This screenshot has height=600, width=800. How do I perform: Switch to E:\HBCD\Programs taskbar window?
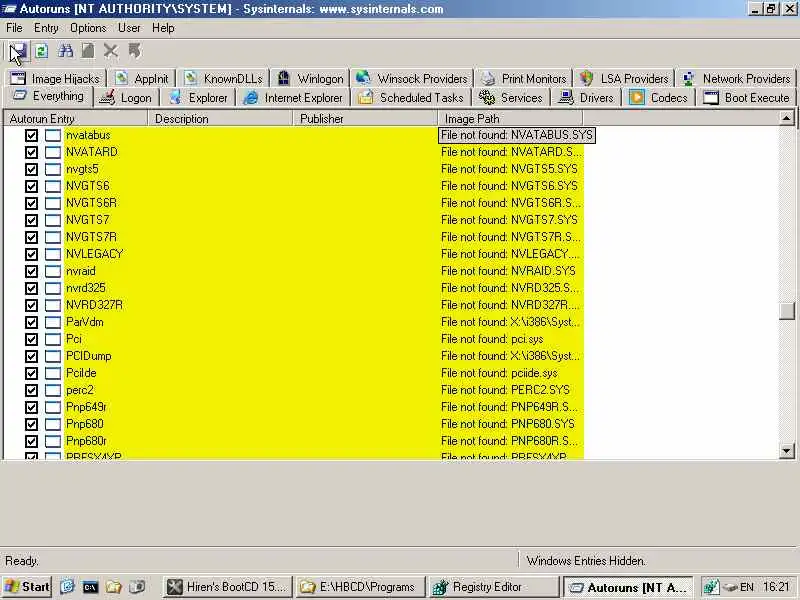click(x=360, y=587)
